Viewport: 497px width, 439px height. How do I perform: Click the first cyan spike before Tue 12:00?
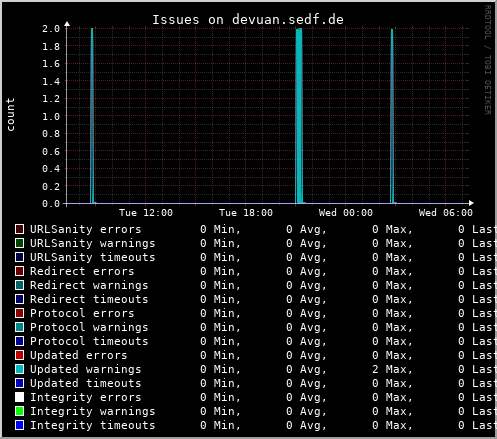tap(92, 116)
